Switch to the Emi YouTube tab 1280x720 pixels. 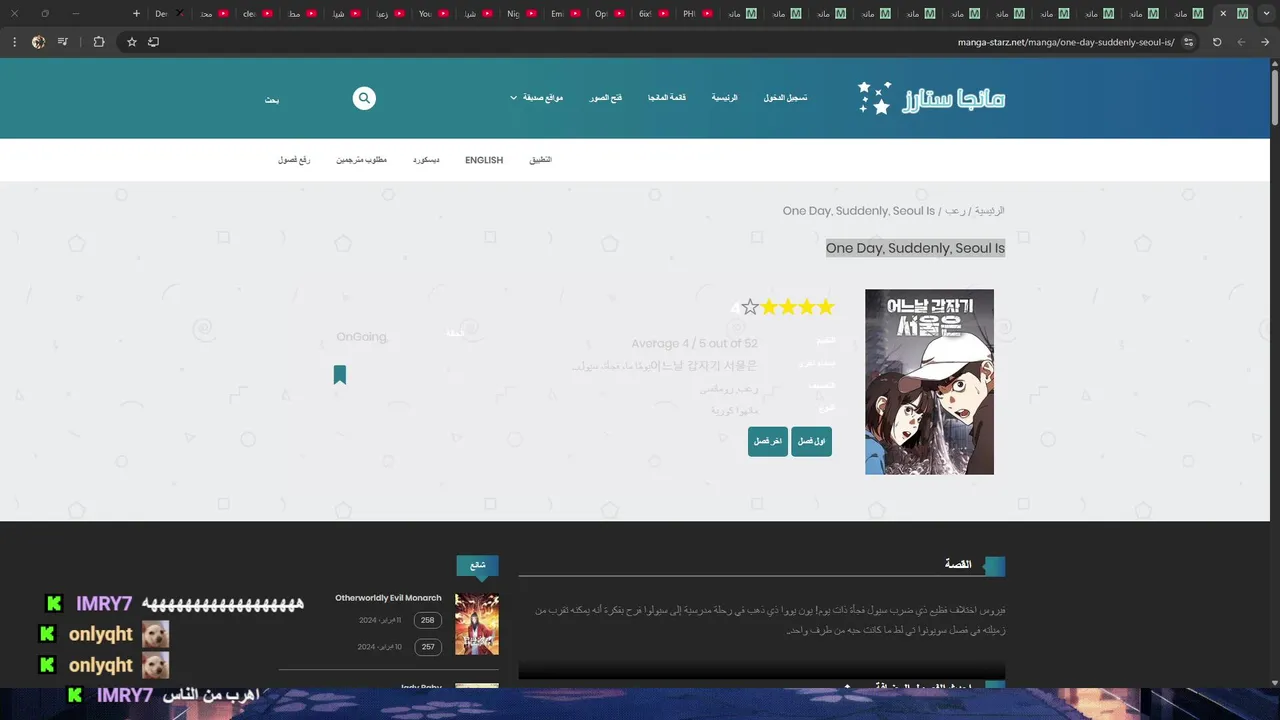coord(565,14)
